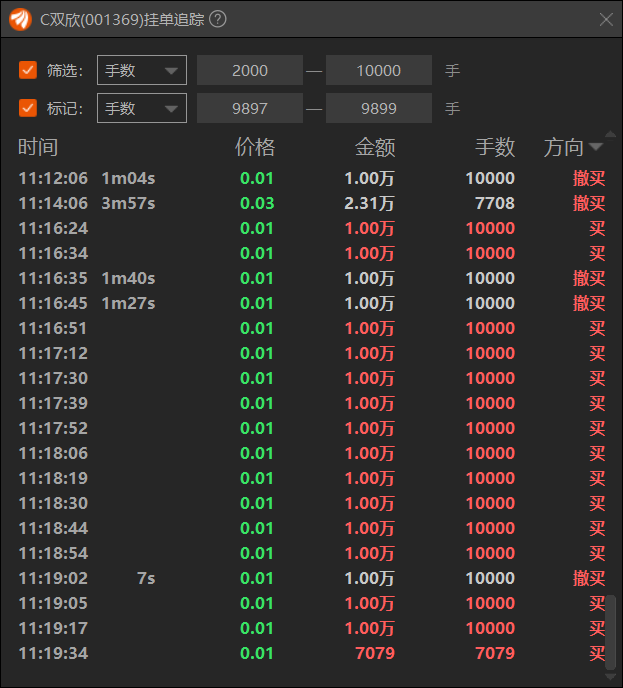
Task: Sort by the 价格 column header
Action: pyautogui.click(x=255, y=148)
